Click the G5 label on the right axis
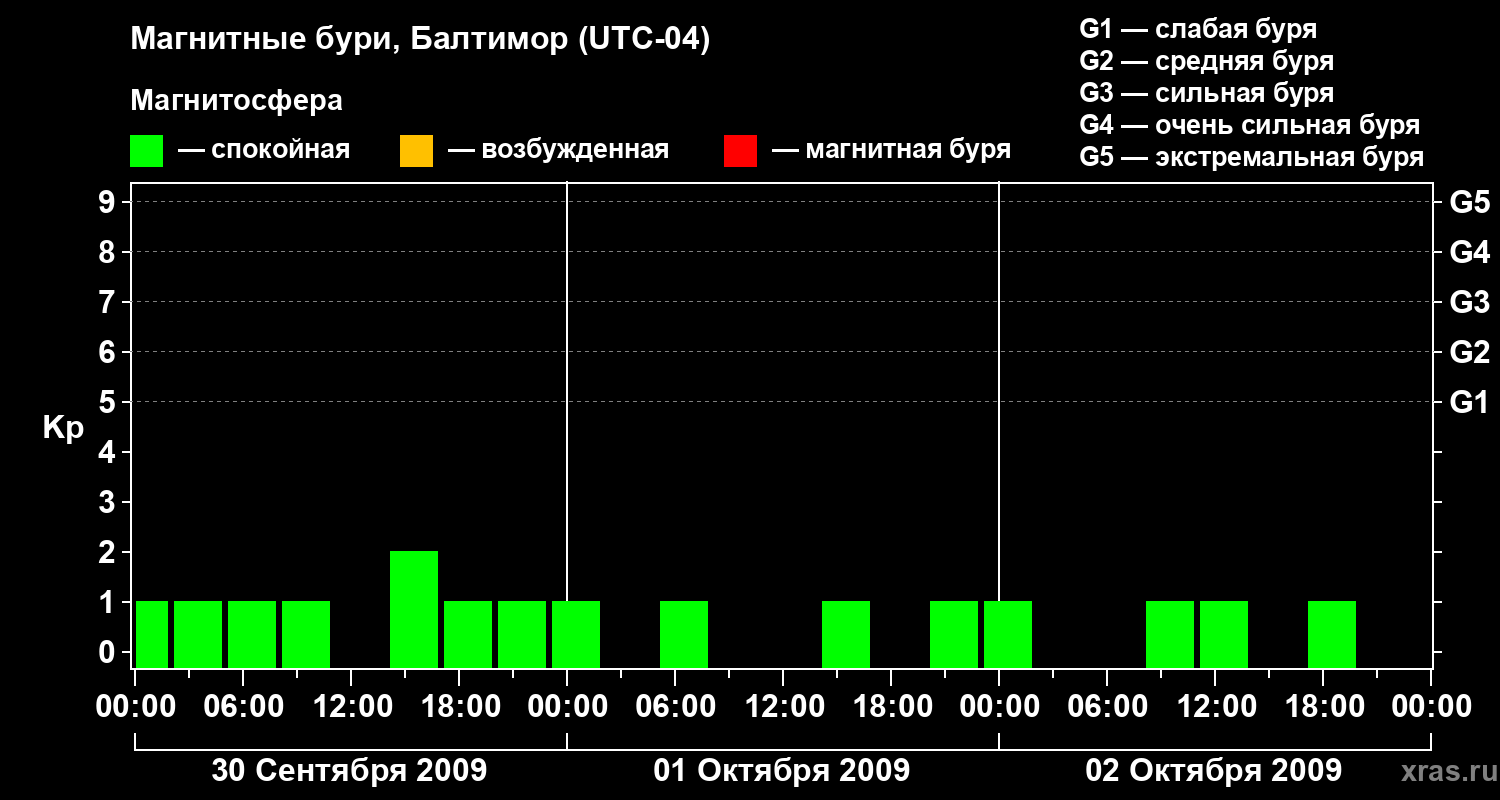 point(1469,202)
